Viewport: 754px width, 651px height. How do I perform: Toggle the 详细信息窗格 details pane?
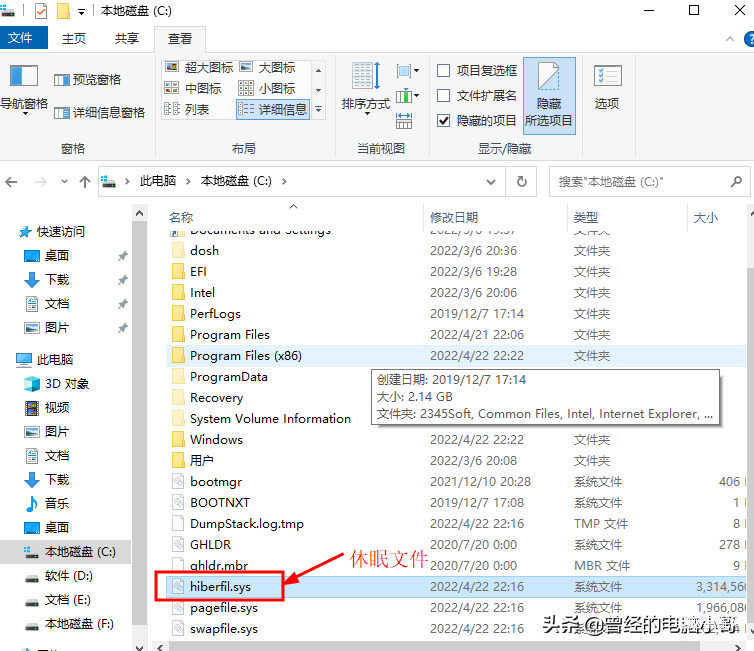pos(100,113)
